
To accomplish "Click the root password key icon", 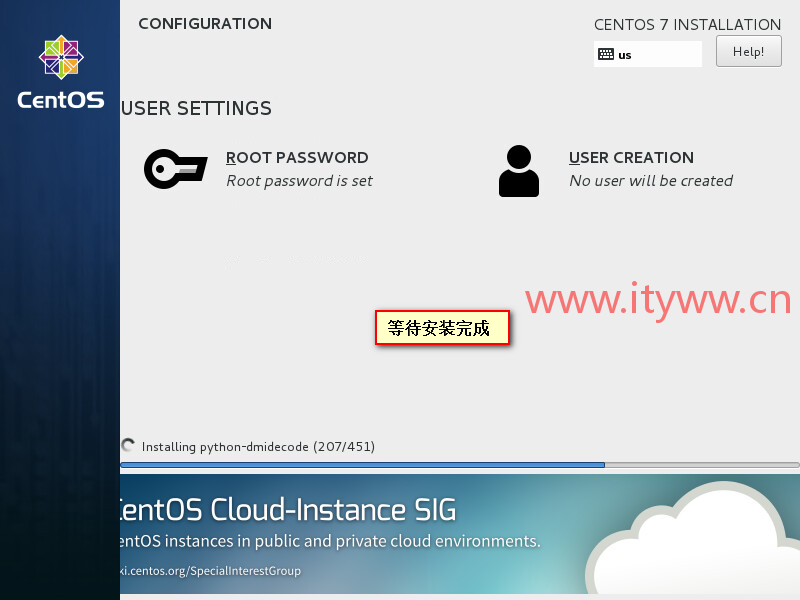I will coord(176,169).
